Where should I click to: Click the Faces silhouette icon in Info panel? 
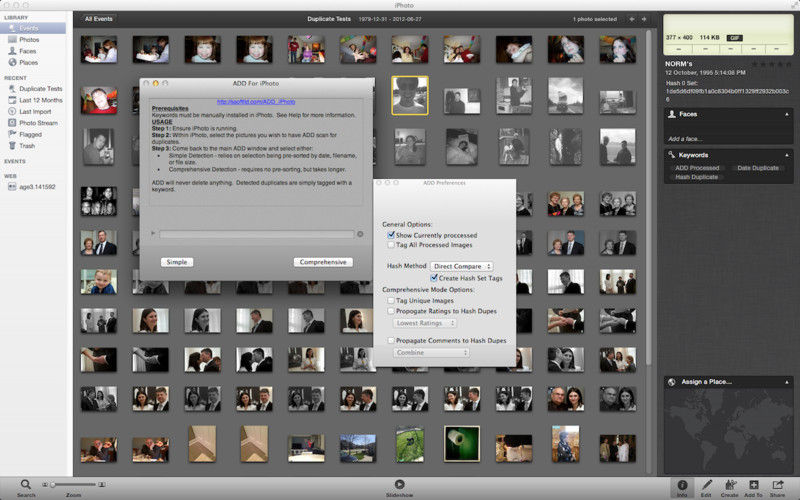[x=672, y=114]
